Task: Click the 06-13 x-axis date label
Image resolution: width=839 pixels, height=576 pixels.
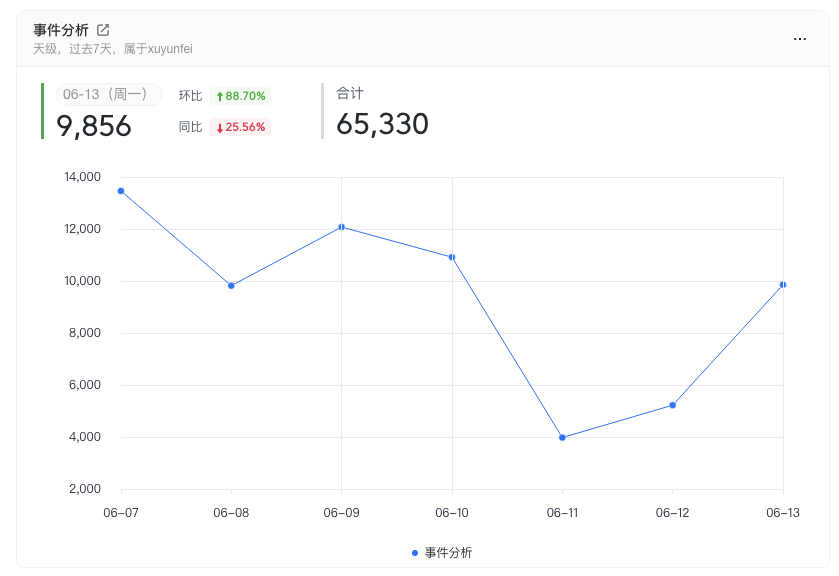Action: coord(783,513)
